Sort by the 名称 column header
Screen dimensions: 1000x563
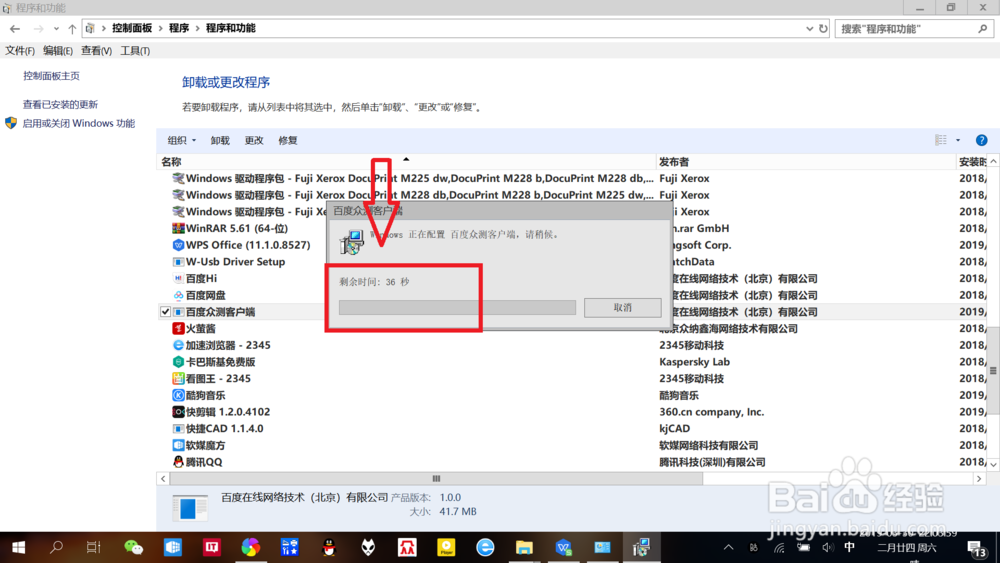pos(406,162)
